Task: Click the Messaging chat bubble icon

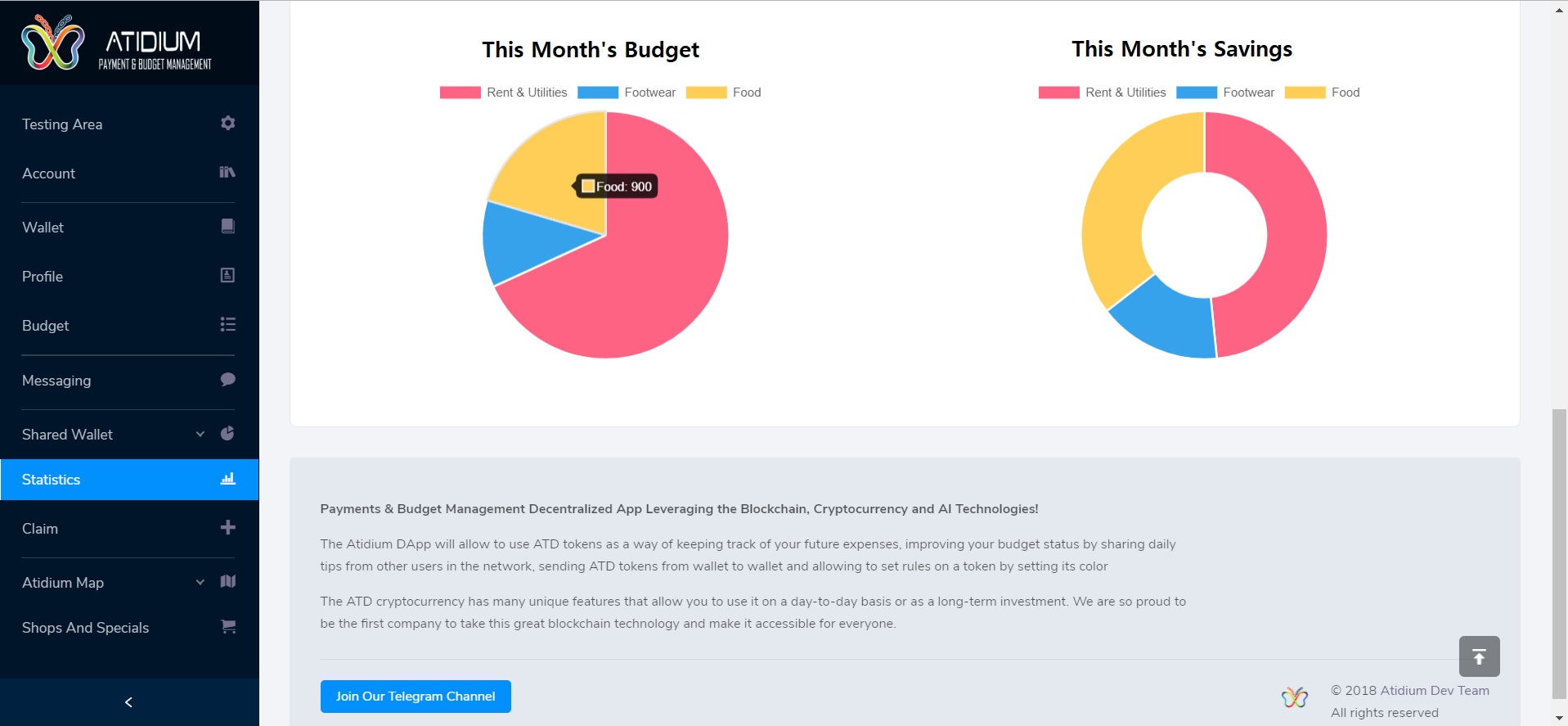Action: coord(228,379)
